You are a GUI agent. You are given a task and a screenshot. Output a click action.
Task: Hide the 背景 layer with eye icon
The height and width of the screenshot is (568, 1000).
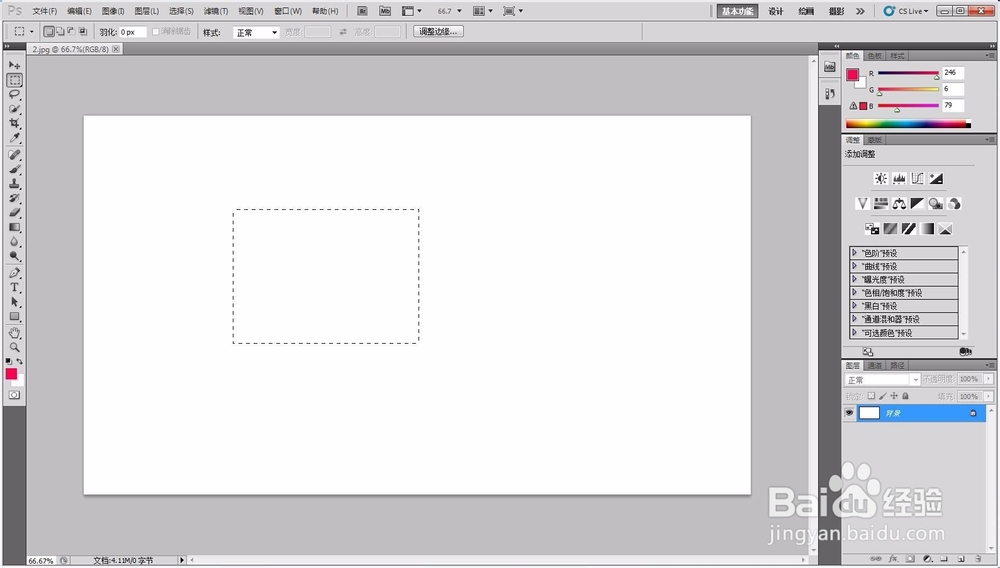[x=849, y=413]
